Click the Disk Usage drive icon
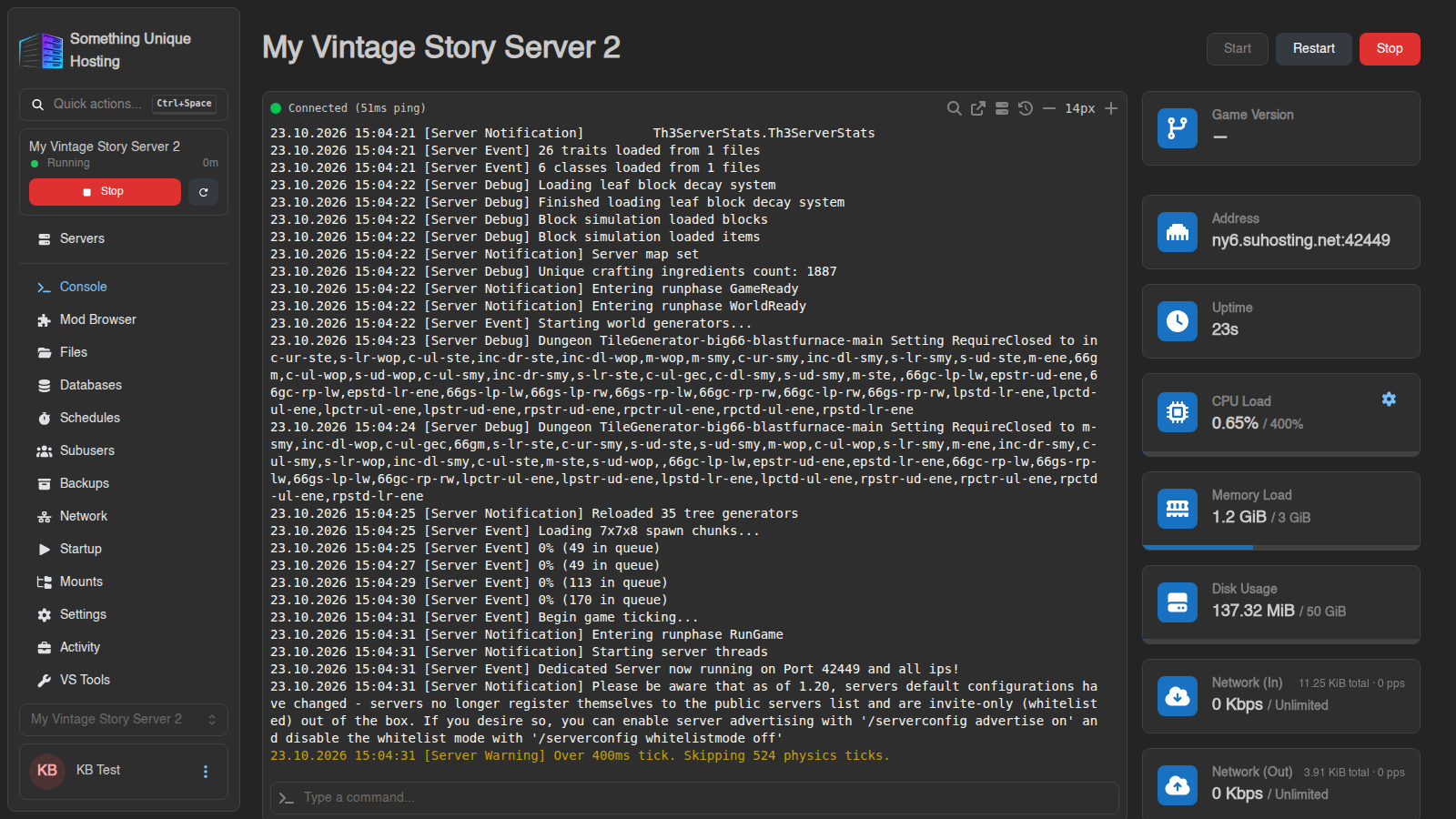Image resolution: width=1456 pixels, height=819 pixels. click(x=1178, y=602)
